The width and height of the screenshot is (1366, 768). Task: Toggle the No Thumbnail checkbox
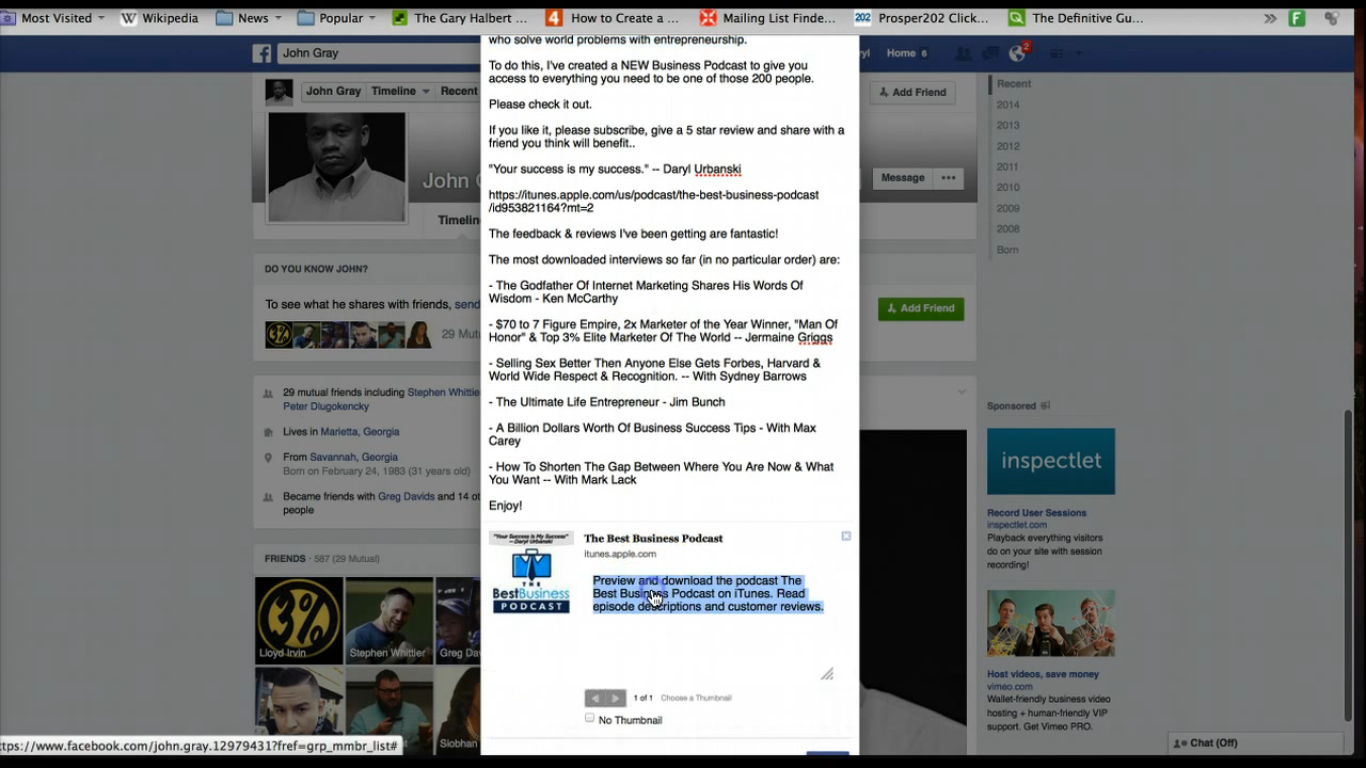pyautogui.click(x=590, y=718)
